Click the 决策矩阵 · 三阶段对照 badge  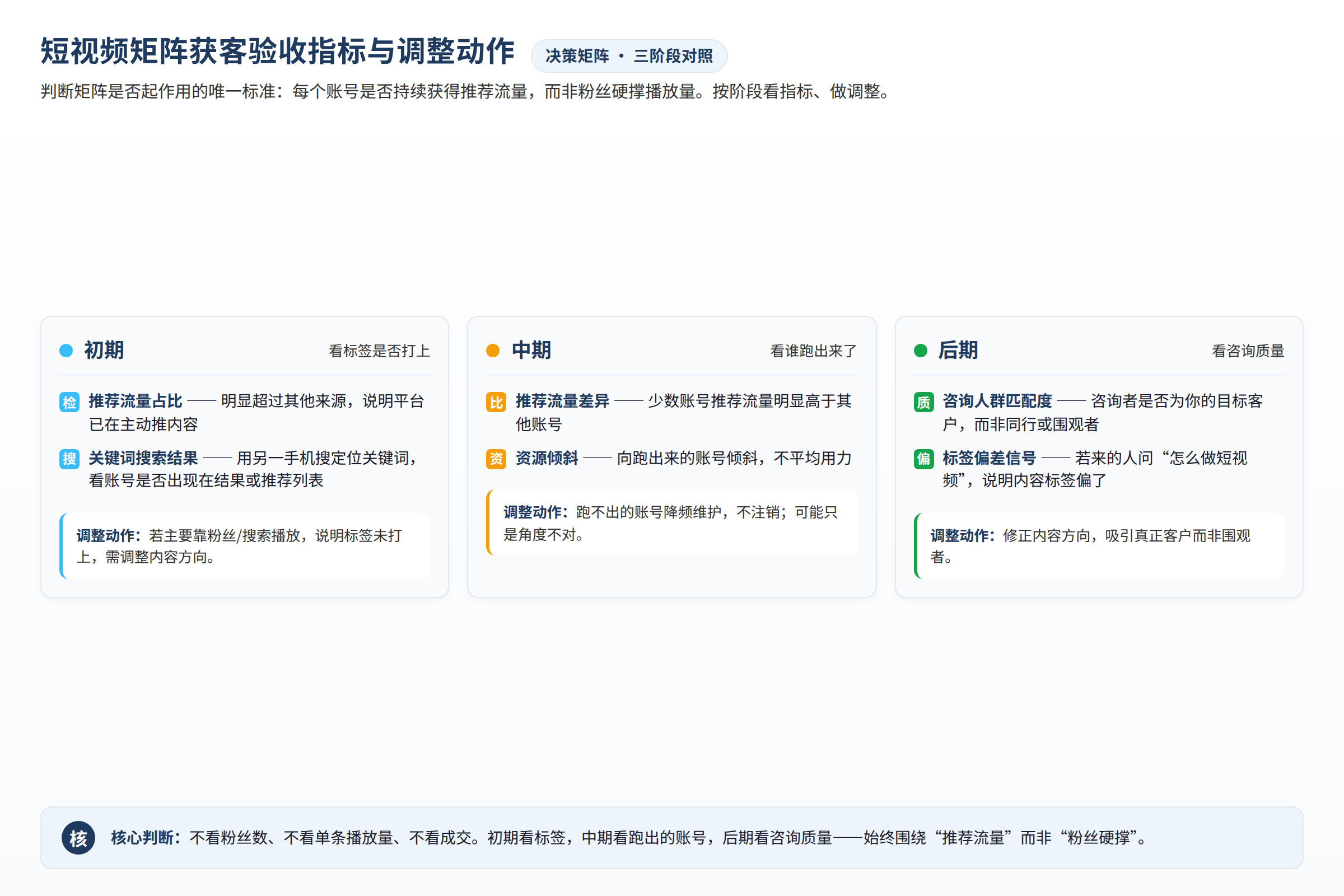click(629, 56)
